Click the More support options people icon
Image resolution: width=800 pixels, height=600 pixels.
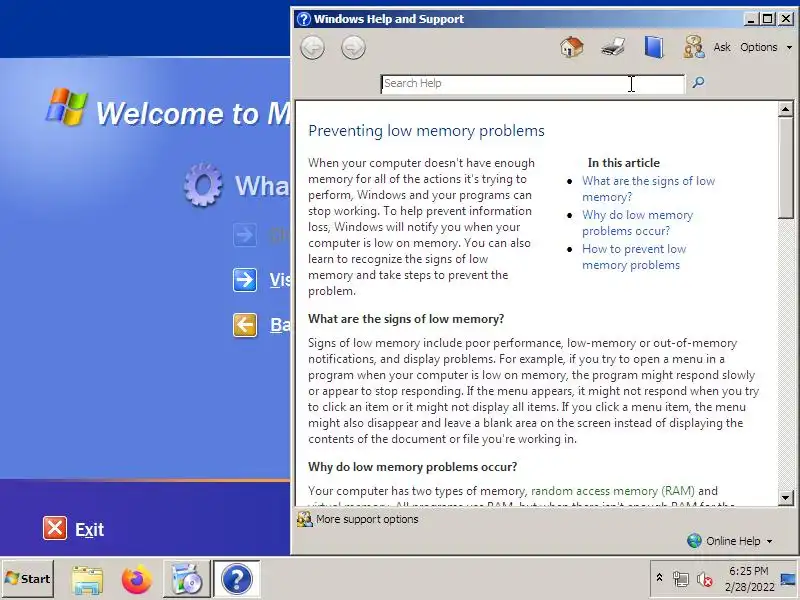[305, 519]
